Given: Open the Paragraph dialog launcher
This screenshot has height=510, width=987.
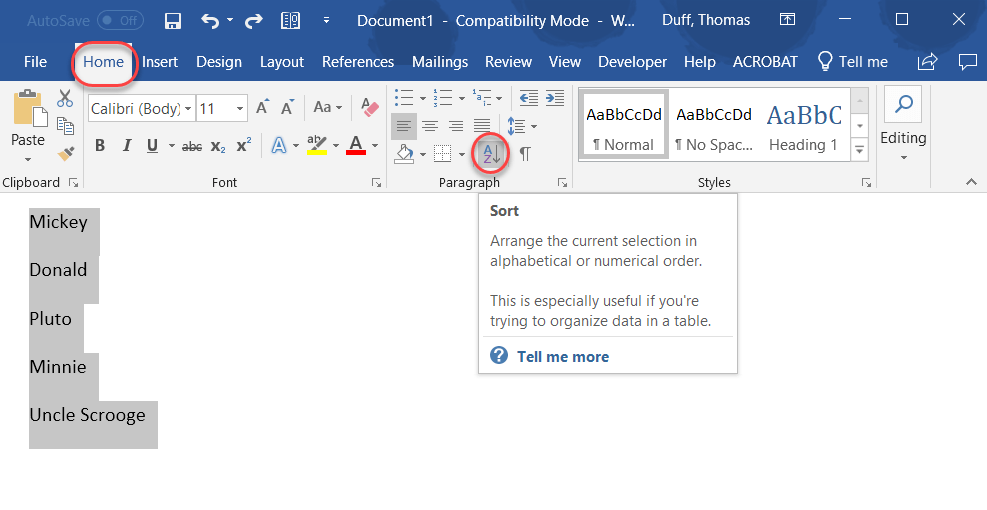Looking at the screenshot, I should click(562, 183).
